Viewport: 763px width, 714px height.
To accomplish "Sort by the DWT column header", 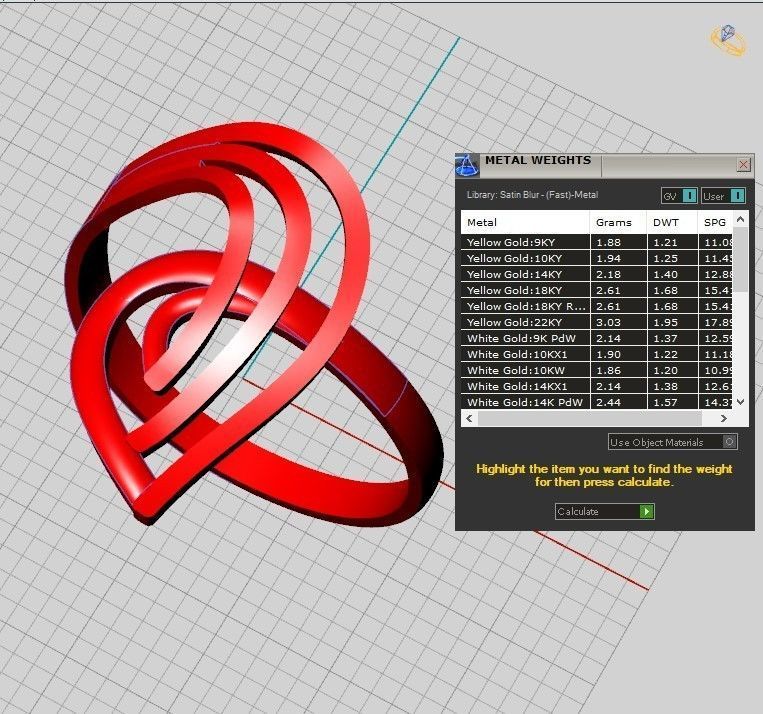I will tap(672, 222).
